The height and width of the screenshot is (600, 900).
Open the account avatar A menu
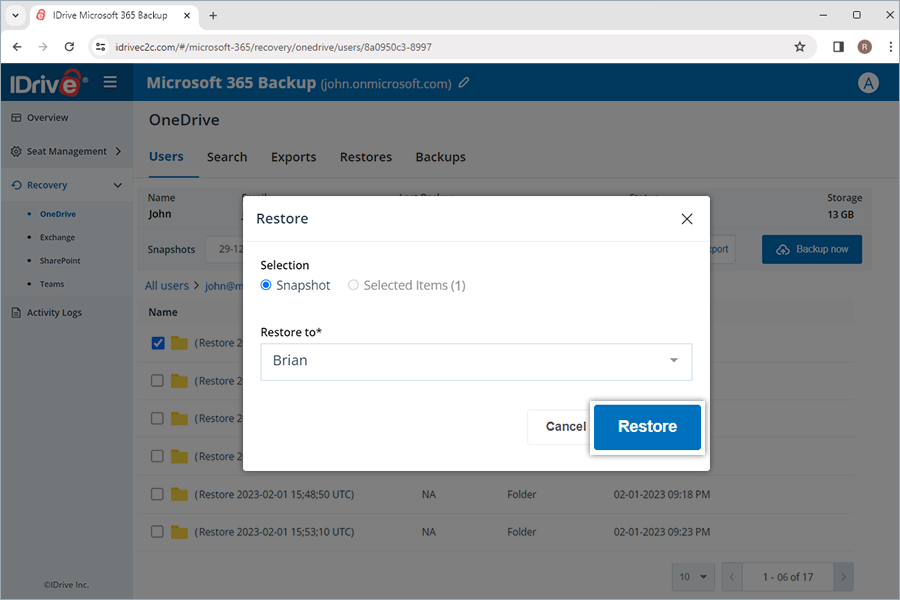[x=868, y=83]
